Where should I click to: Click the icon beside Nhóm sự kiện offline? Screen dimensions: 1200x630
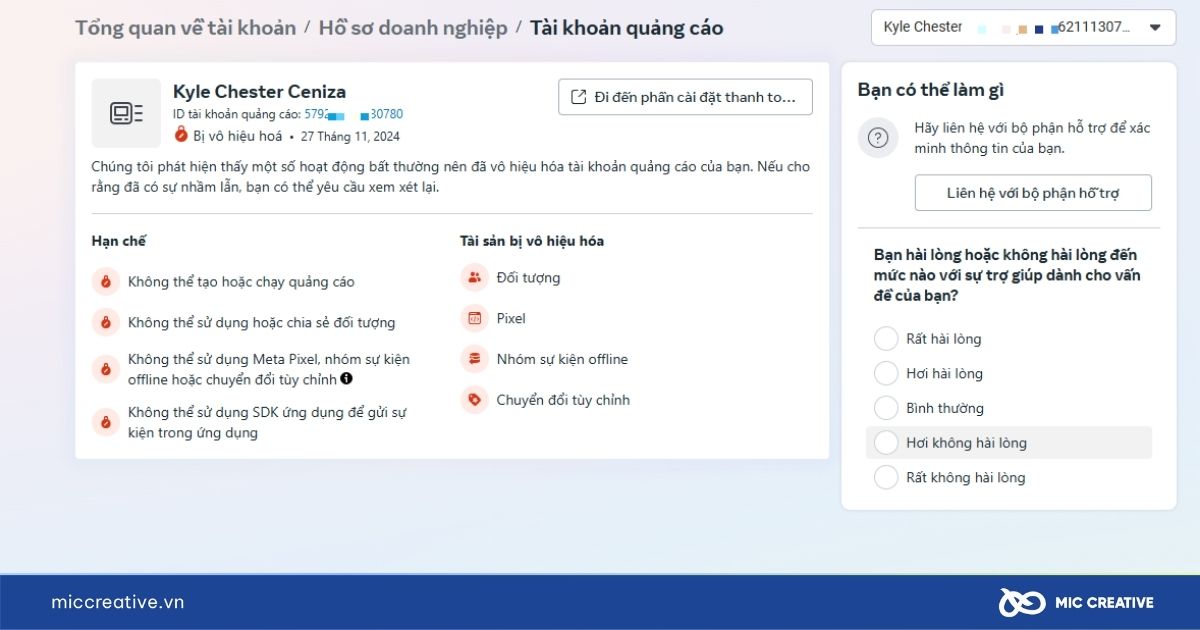[474, 359]
